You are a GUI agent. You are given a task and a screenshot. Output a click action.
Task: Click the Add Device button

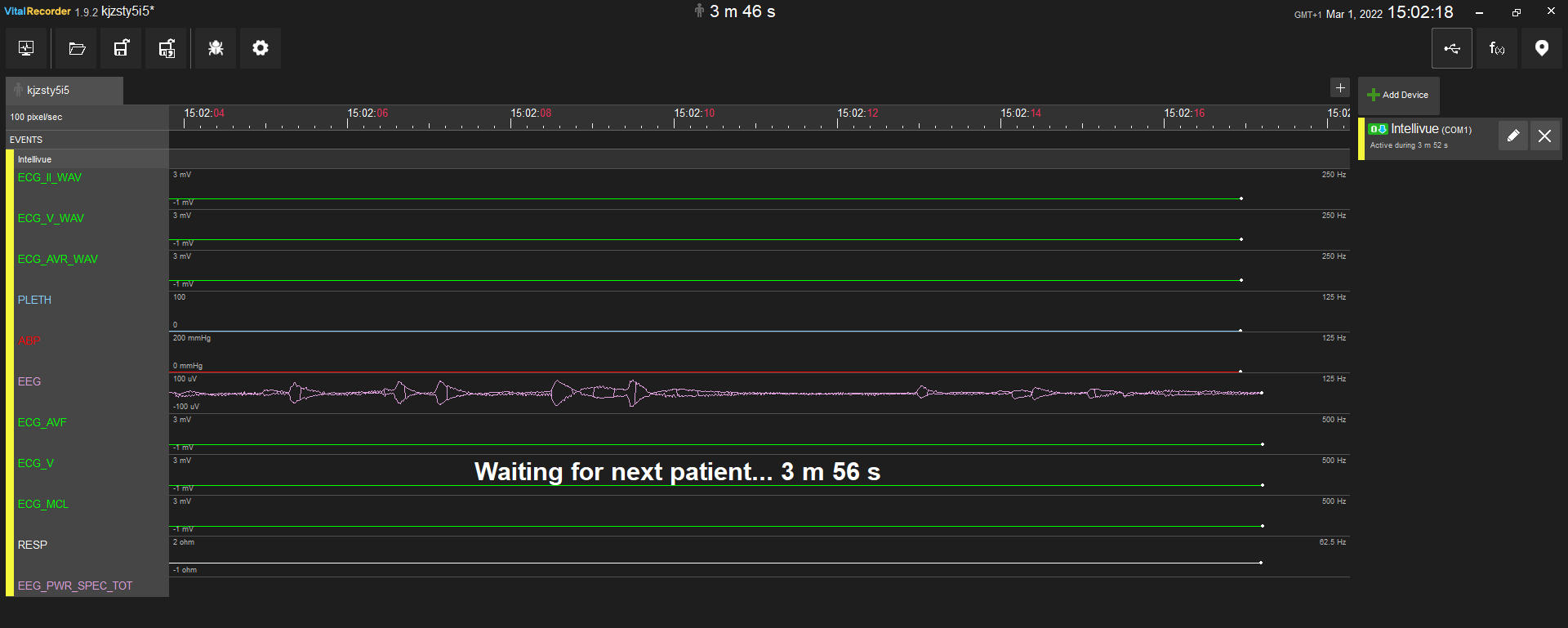(1398, 96)
